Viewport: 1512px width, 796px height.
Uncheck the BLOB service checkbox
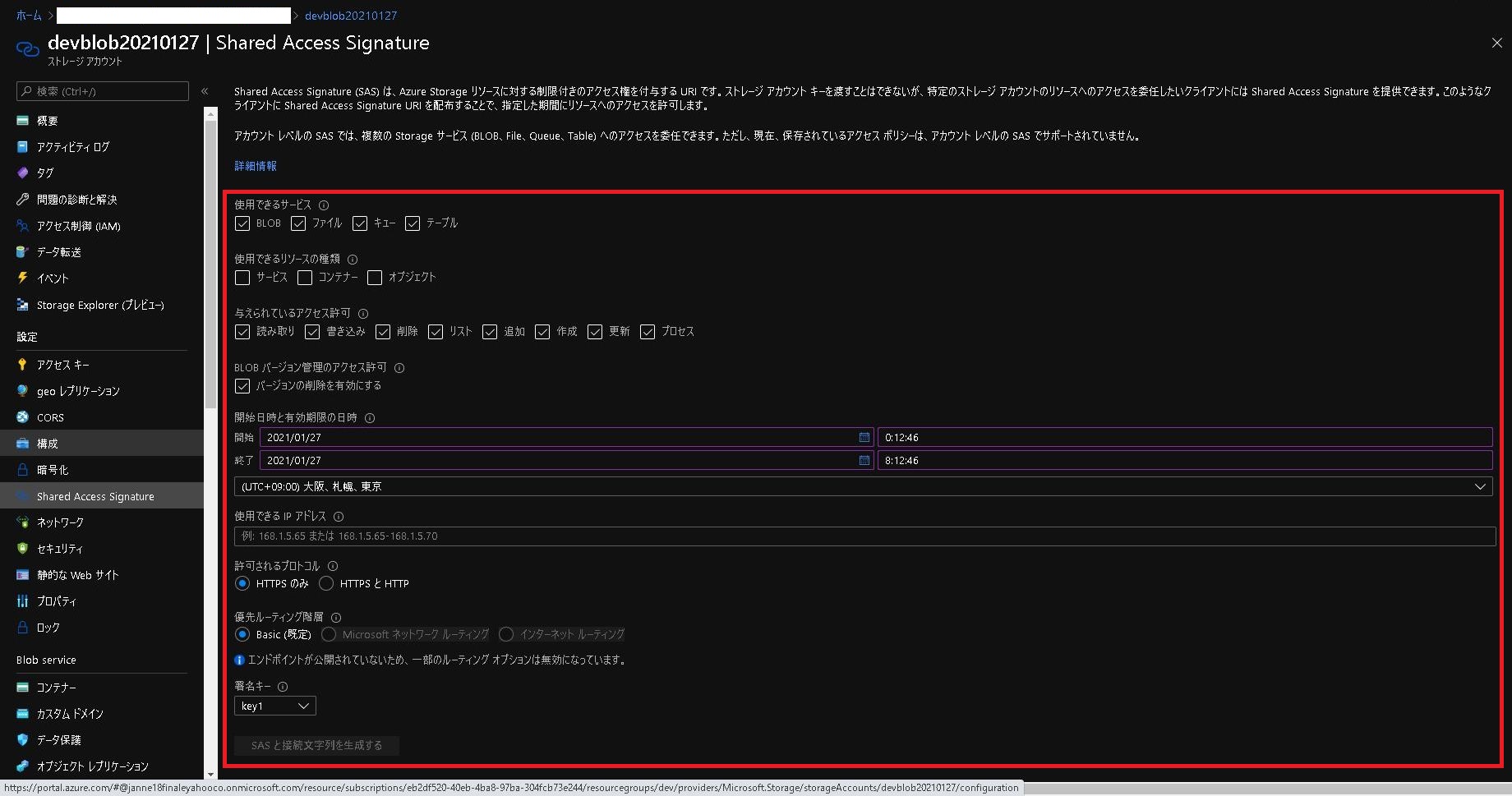point(242,223)
